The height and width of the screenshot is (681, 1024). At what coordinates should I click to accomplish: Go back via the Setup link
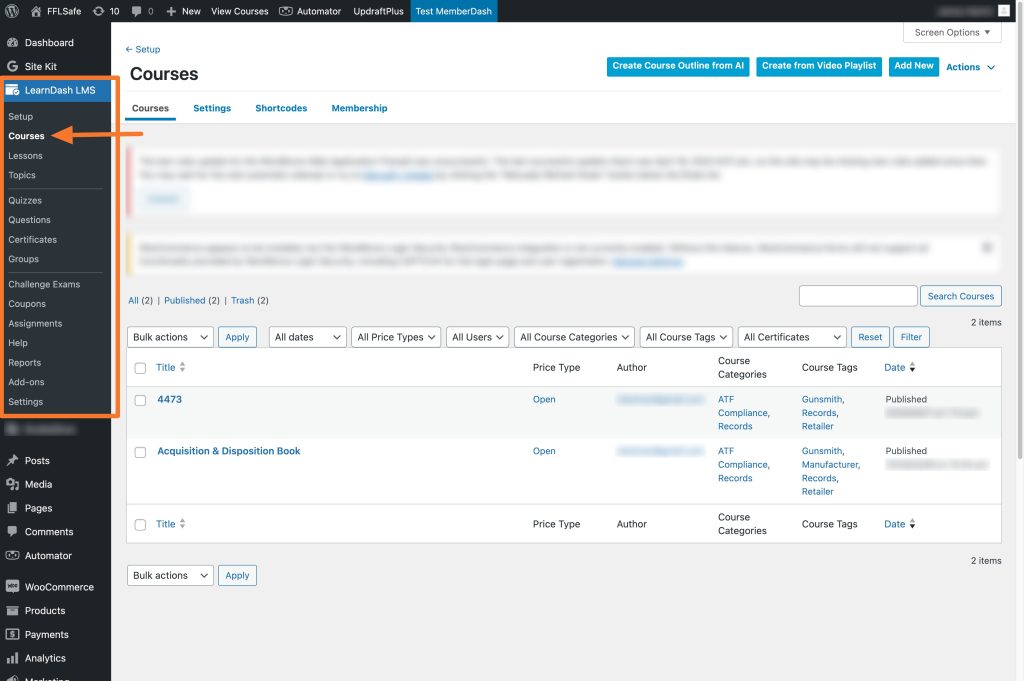(x=142, y=49)
